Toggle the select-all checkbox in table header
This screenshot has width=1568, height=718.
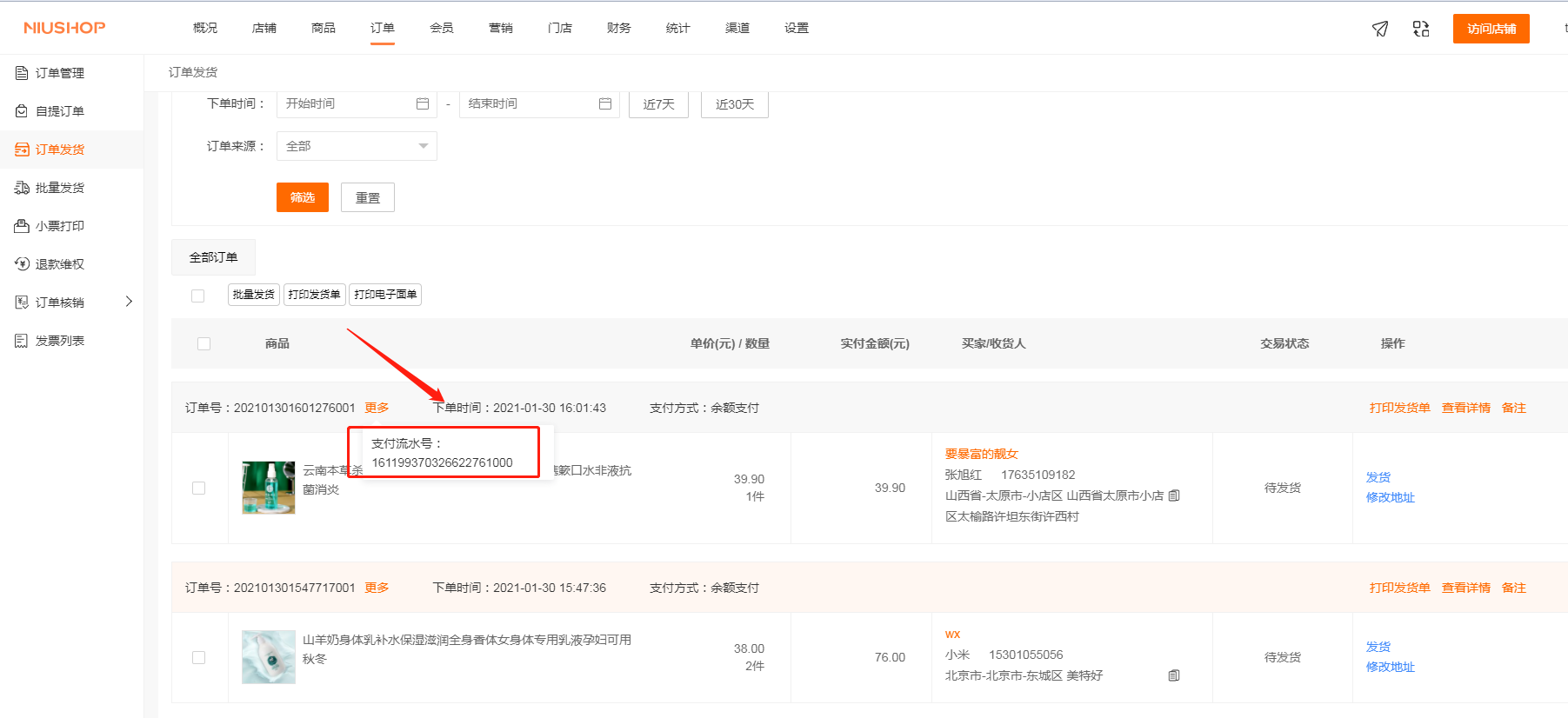tap(204, 343)
